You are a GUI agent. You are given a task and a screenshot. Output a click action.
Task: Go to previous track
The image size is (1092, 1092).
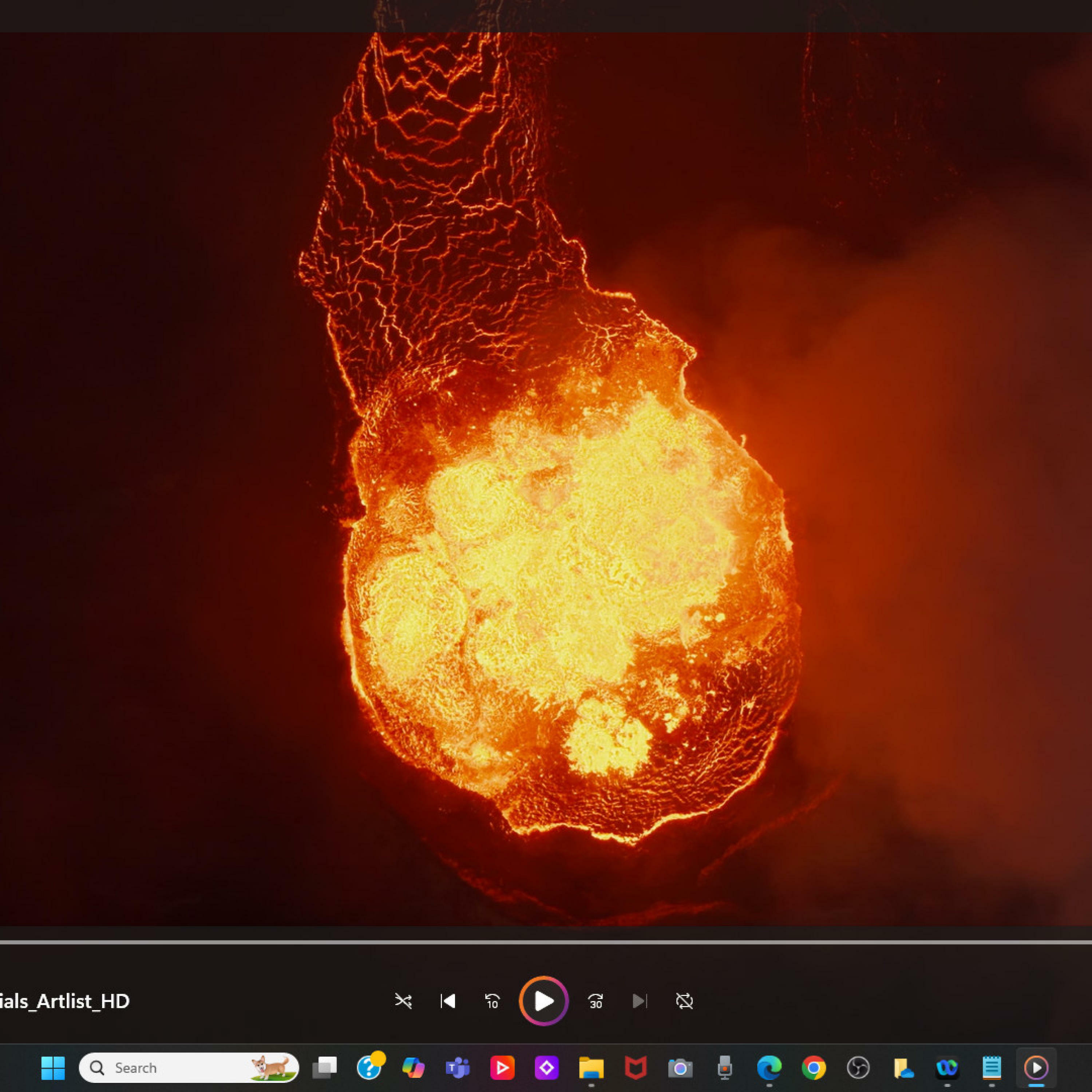point(448,1001)
